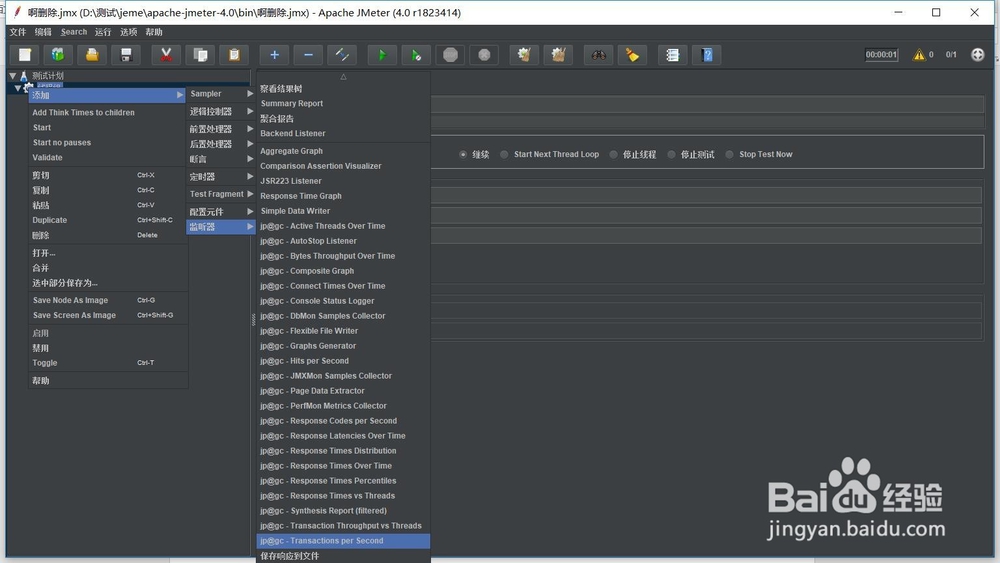Image resolution: width=1000 pixels, height=563 pixels.
Task: Click the remote engine globe icon
Action: pyautogui.click(x=977, y=55)
